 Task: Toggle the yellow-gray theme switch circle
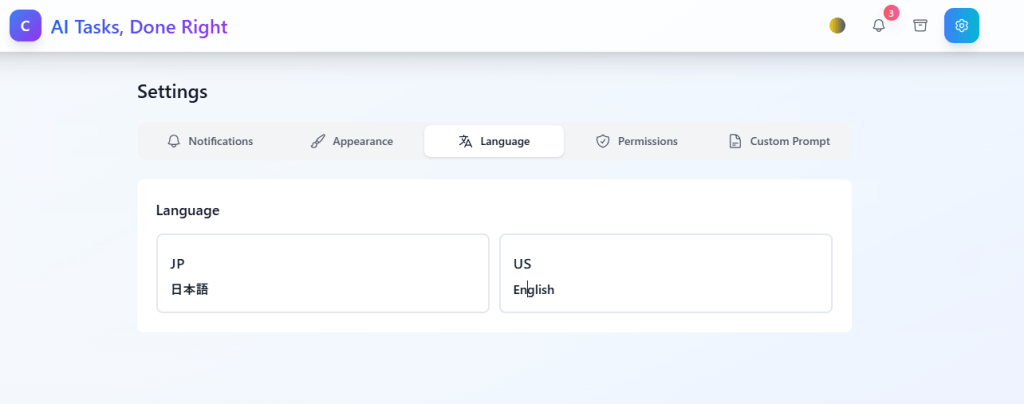coord(837,25)
